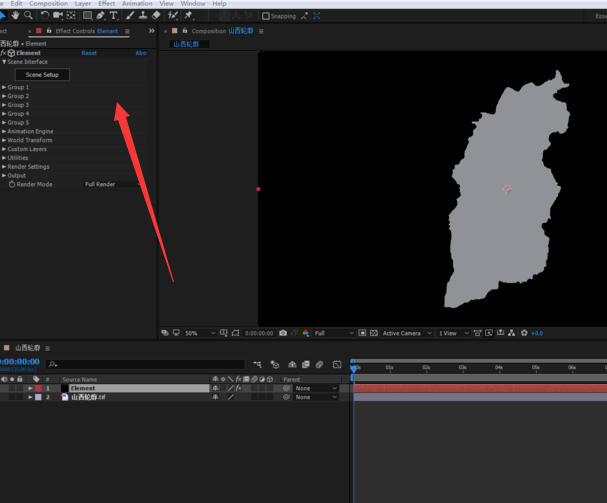The width and height of the screenshot is (607, 503).
Task: Click the timeline current time indicator
Action: coord(353,368)
